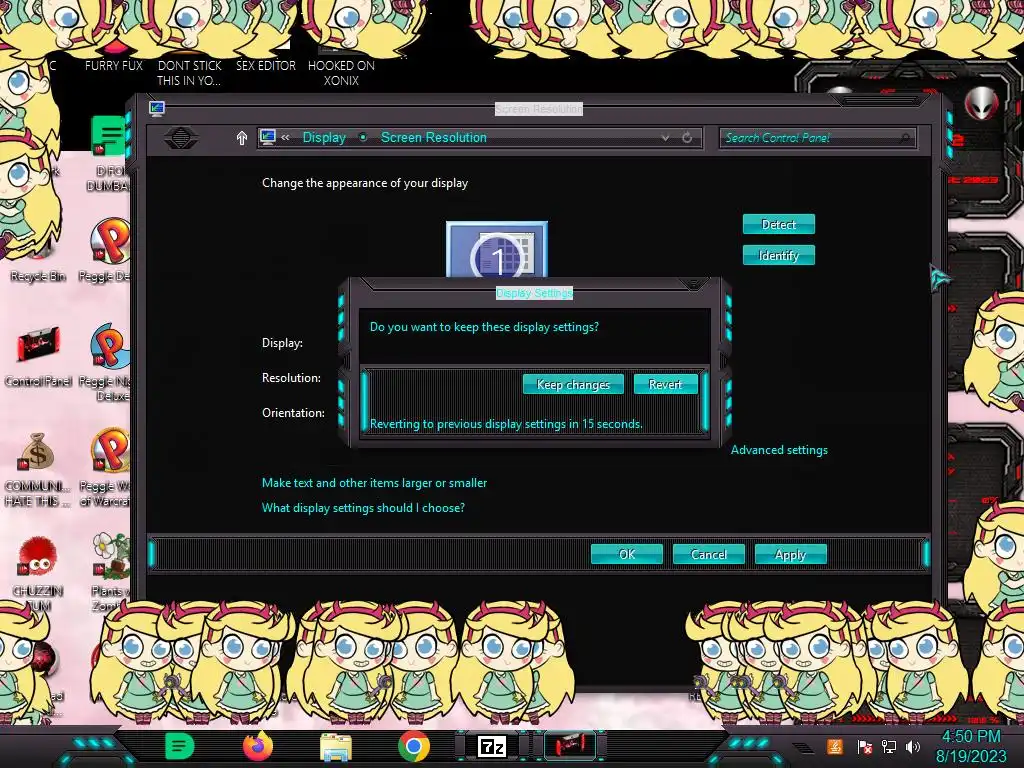Open green notes app in taskbar
This screenshot has height=768, width=1024.
coord(179,746)
